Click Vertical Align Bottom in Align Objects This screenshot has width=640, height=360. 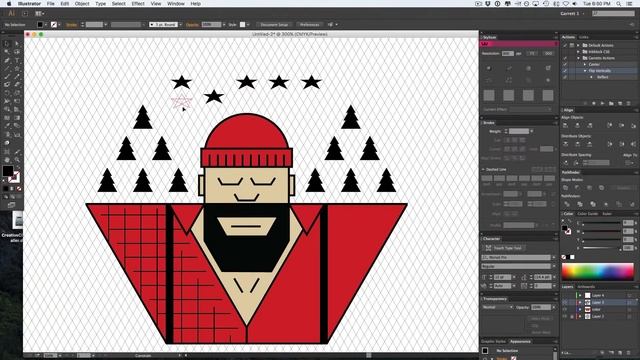pyautogui.click(x=633, y=126)
